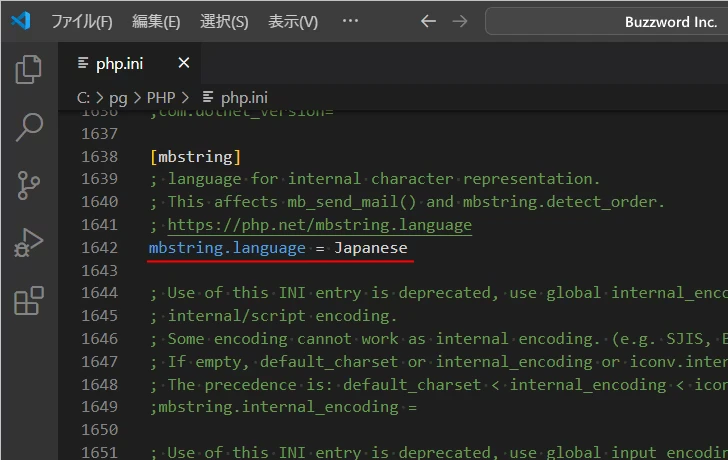This screenshot has width=728, height=460.
Task: Click line number 1641
Action: (x=99, y=225)
